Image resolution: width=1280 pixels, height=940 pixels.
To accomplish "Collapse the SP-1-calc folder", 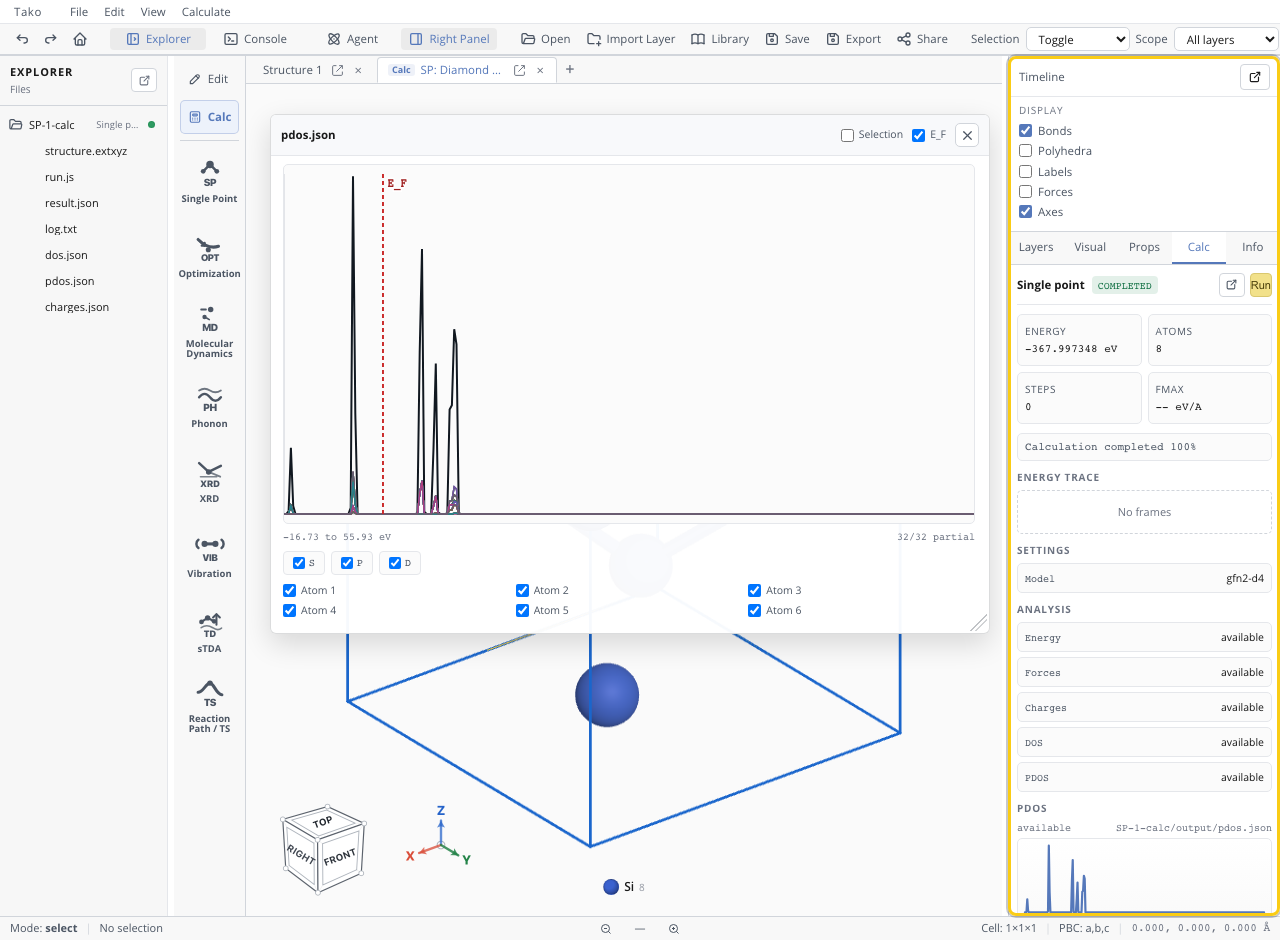I will 16,125.
